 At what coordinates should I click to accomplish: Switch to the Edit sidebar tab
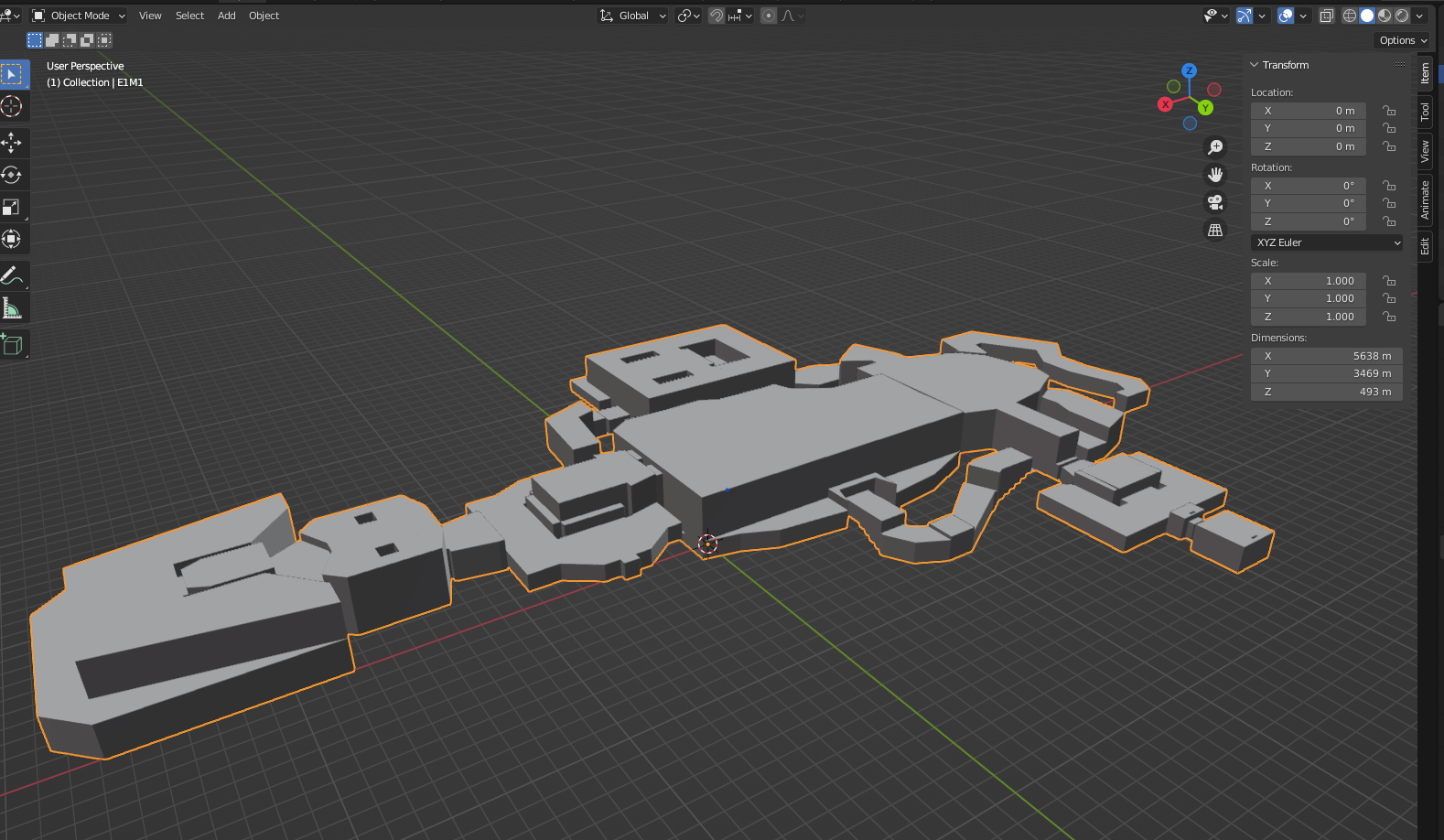coord(1425,246)
